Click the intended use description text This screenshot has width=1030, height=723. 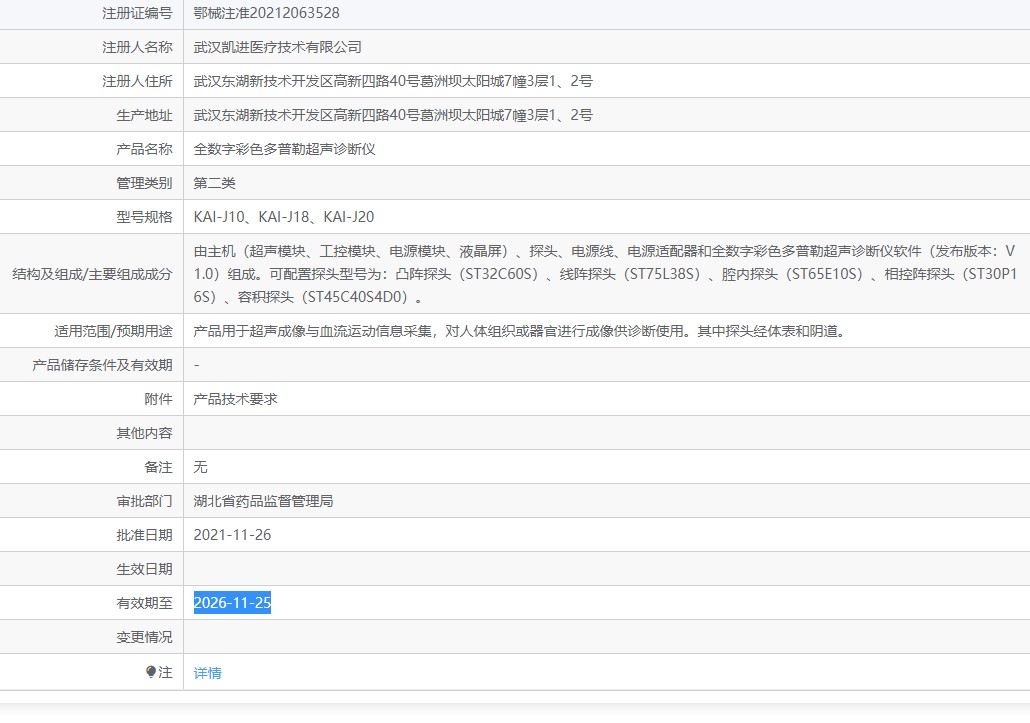(x=519, y=332)
